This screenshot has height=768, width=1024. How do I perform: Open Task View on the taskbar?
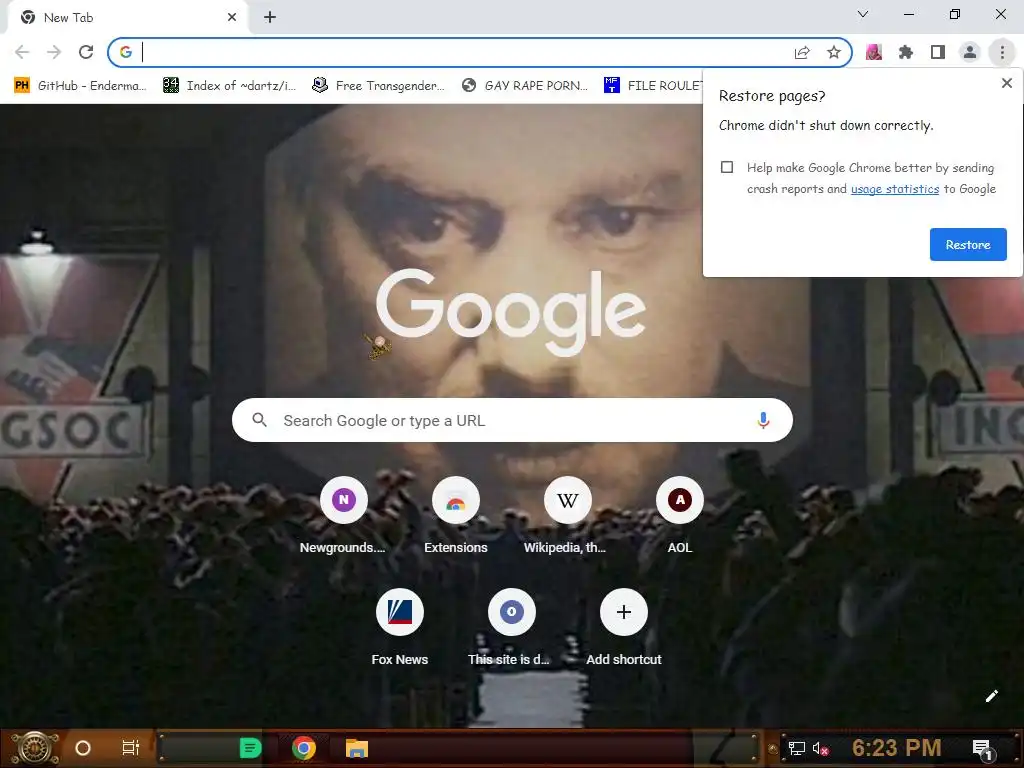131,748
